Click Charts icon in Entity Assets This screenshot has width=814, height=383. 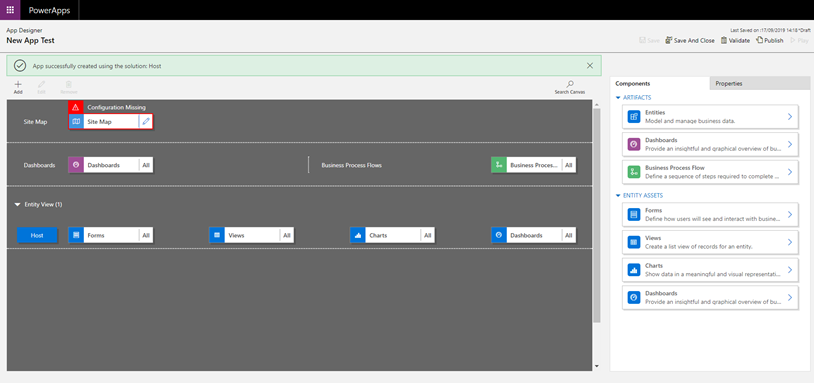[x=633, y=269]
